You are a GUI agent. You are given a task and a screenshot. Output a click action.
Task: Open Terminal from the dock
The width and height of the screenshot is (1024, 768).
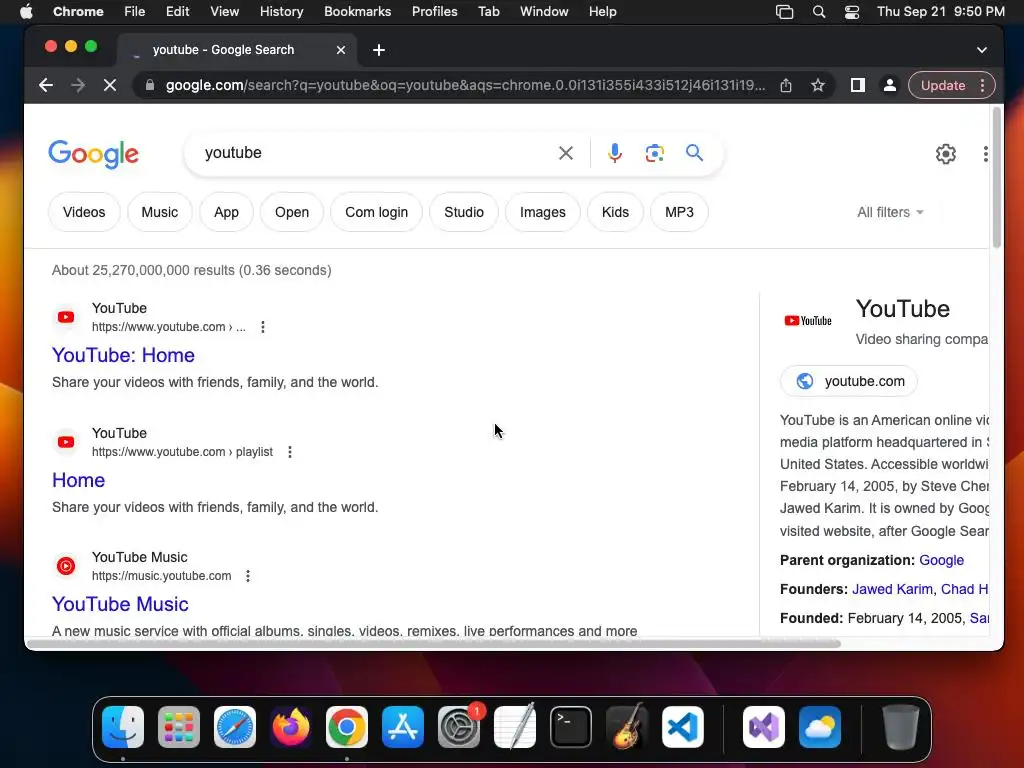571,727
